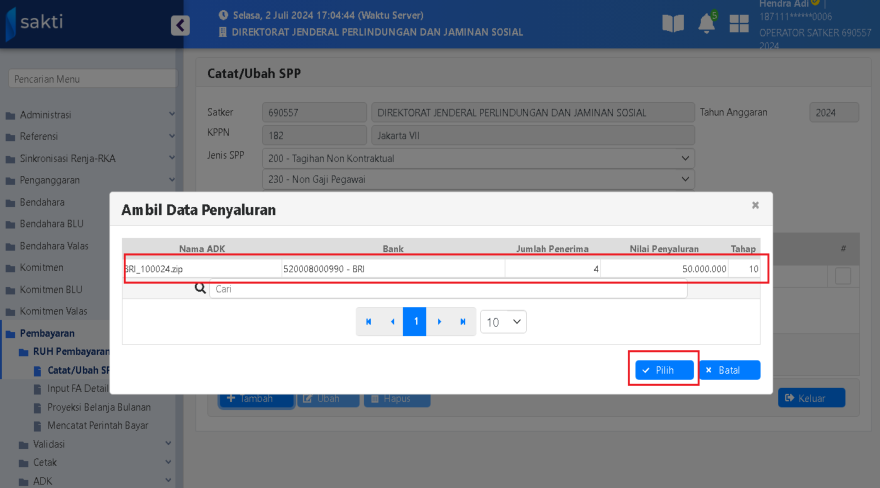The height and width of the screenshot is (488, 880).
Task: Close the Ambil Data Penyaluran dialog
Action: pyautogui.click(x=755, y=205)
